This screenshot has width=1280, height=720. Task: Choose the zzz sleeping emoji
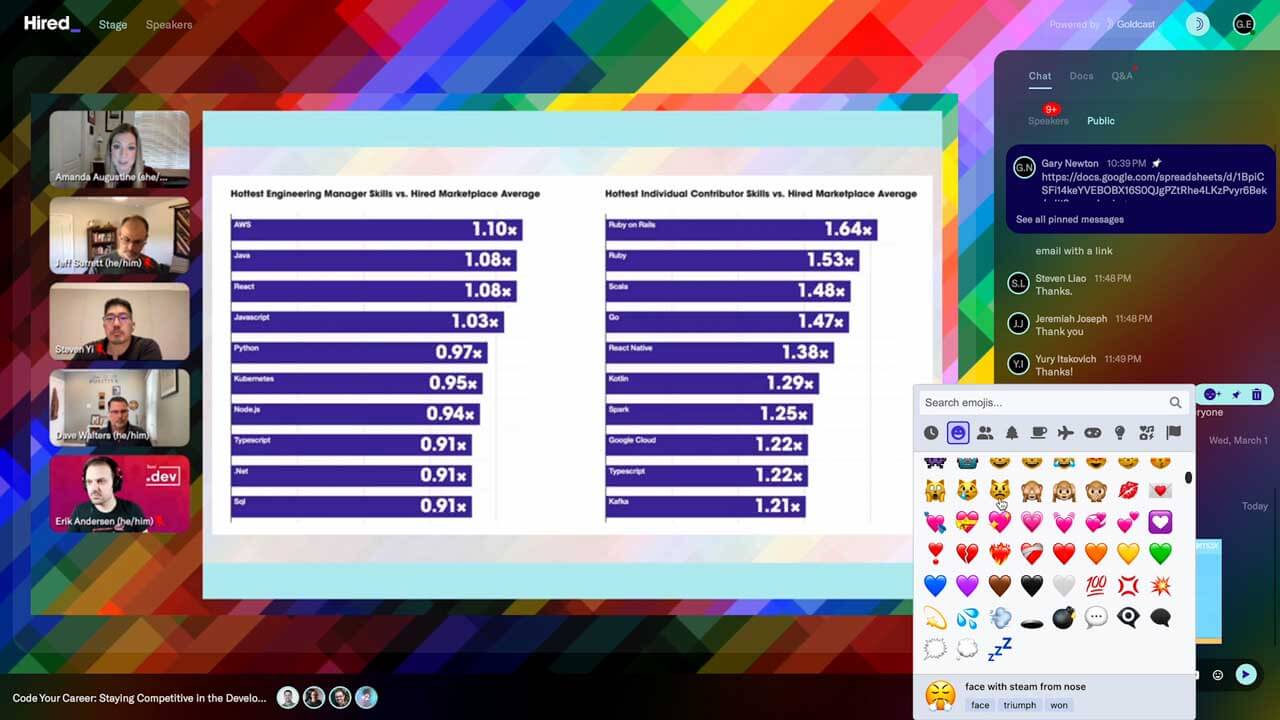tap(999, 649)
